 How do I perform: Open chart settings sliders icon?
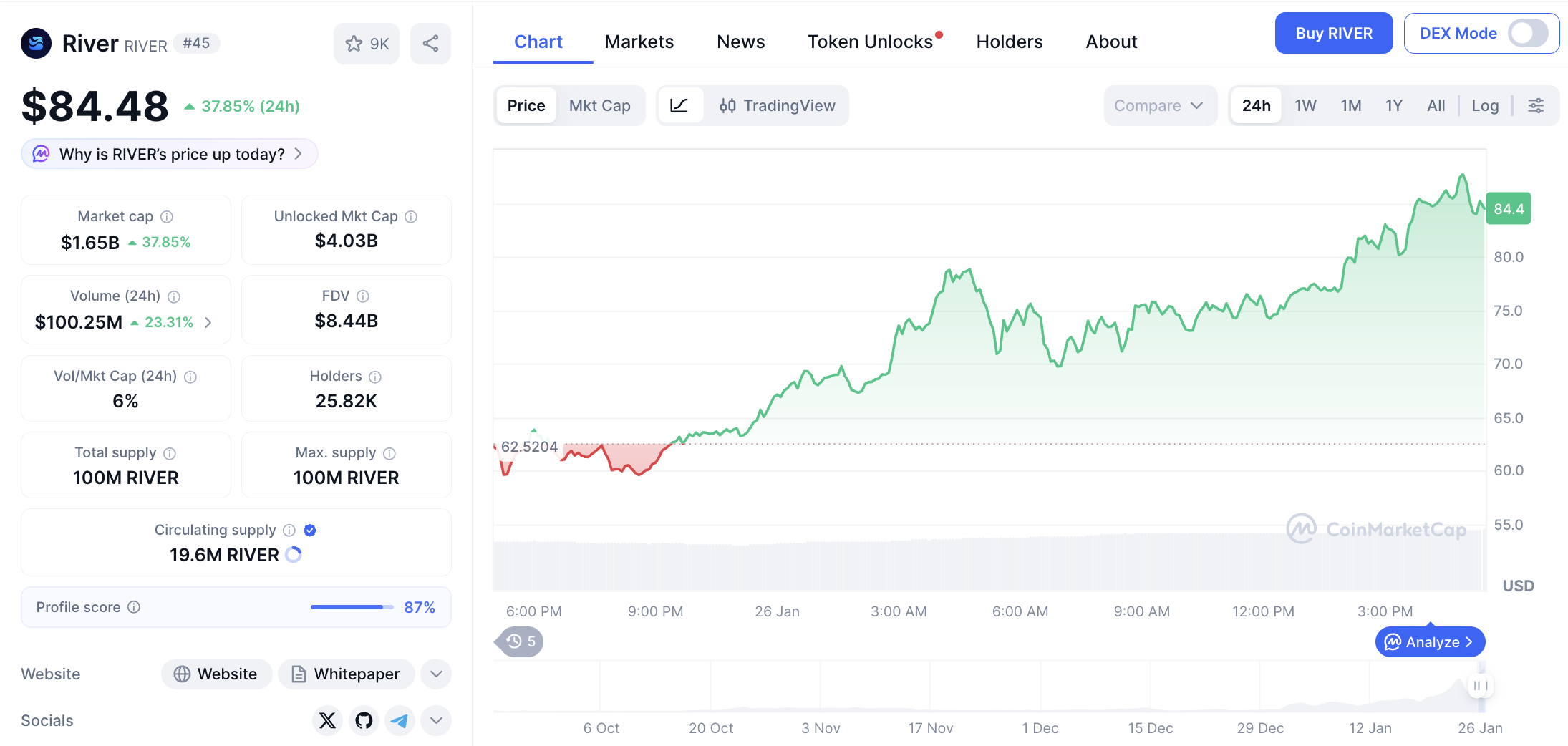coord(1536,106)
